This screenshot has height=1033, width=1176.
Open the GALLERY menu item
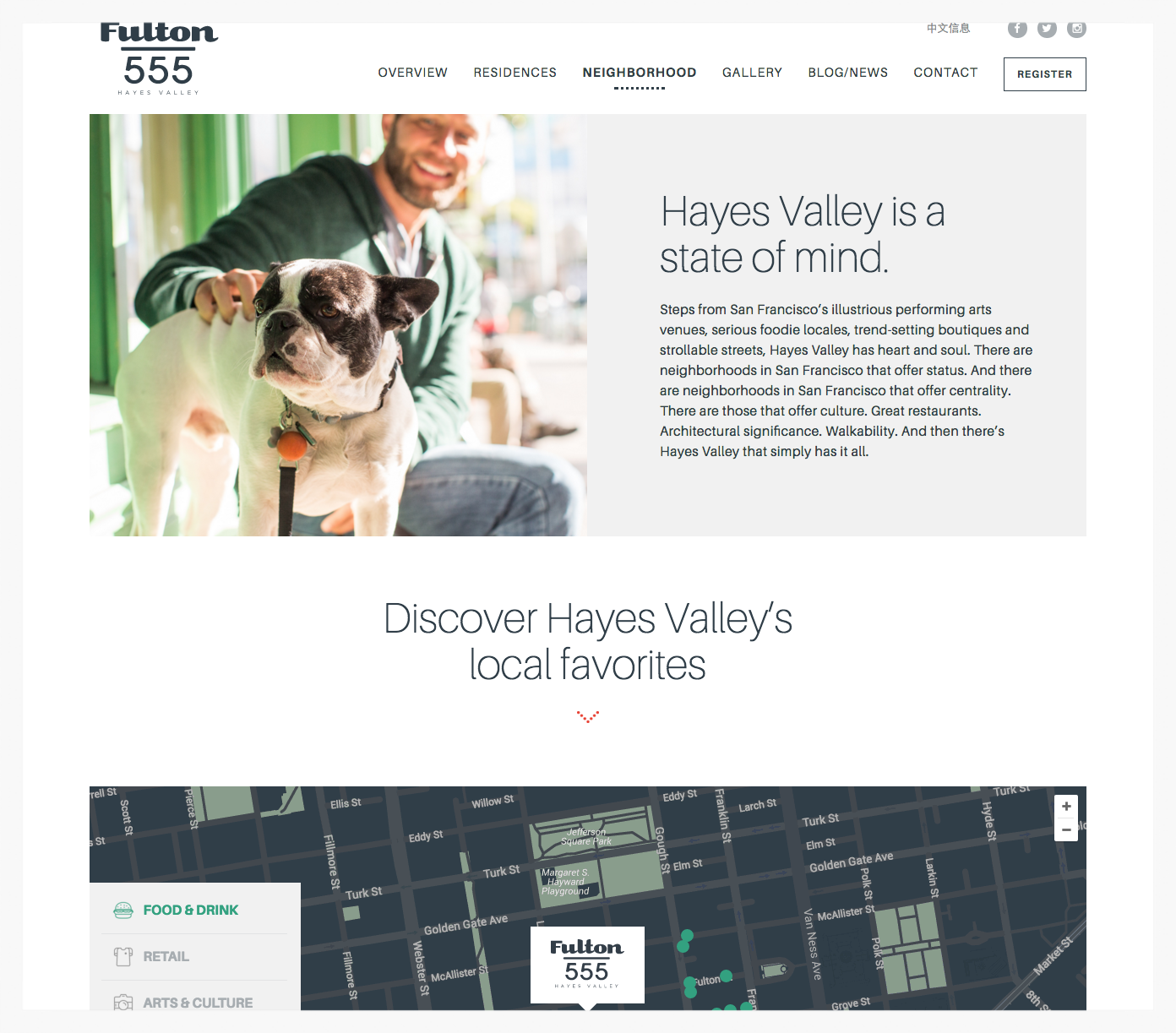click(752, 73)
